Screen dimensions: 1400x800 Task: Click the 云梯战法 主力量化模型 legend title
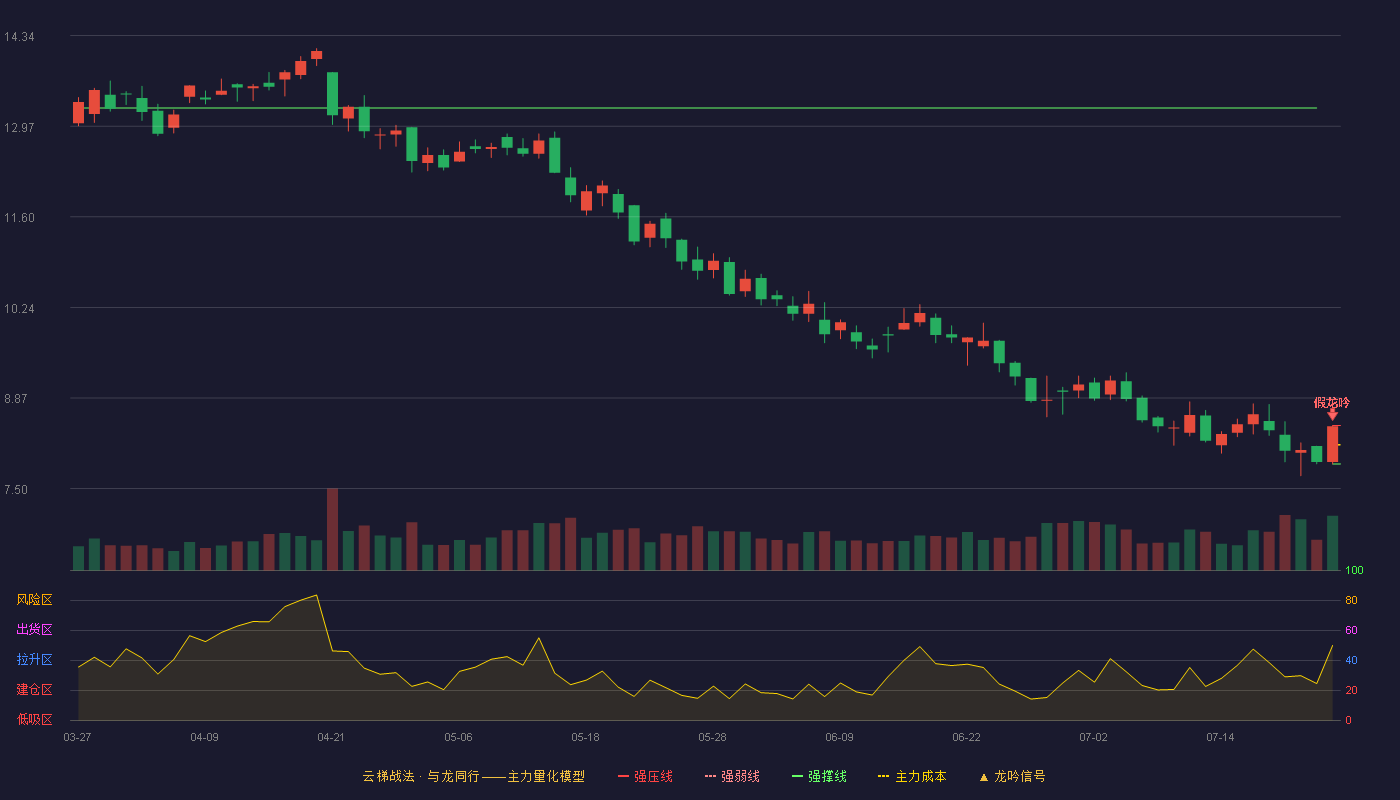(473, 776)
